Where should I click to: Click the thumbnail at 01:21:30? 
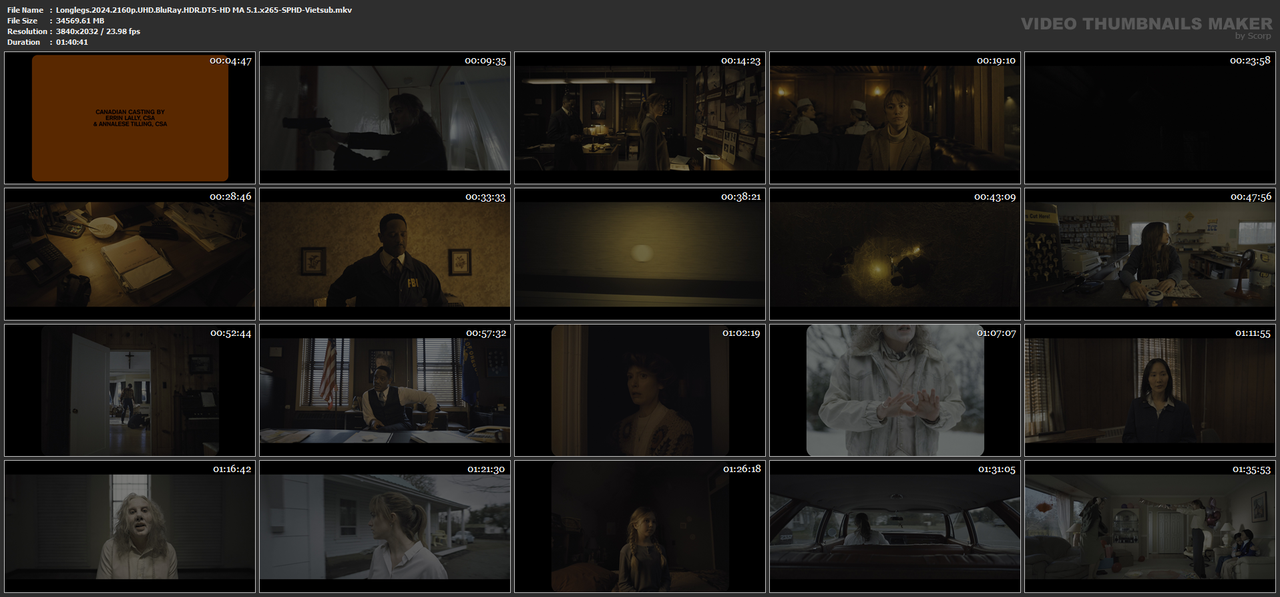385,526
